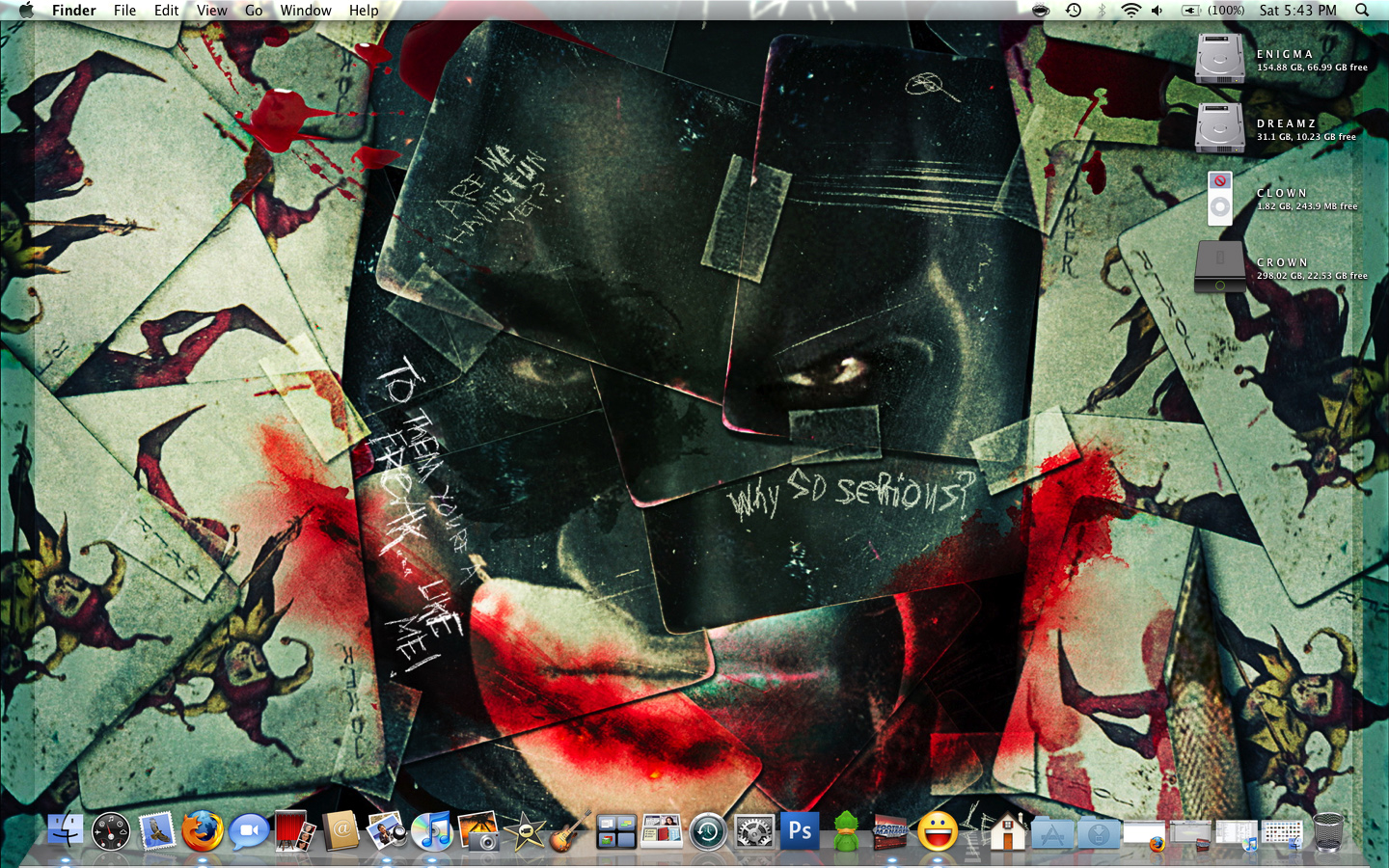Launch Dashboard from the Dock
Viewport: 1389px width, 868px height.
coord(111,831)
